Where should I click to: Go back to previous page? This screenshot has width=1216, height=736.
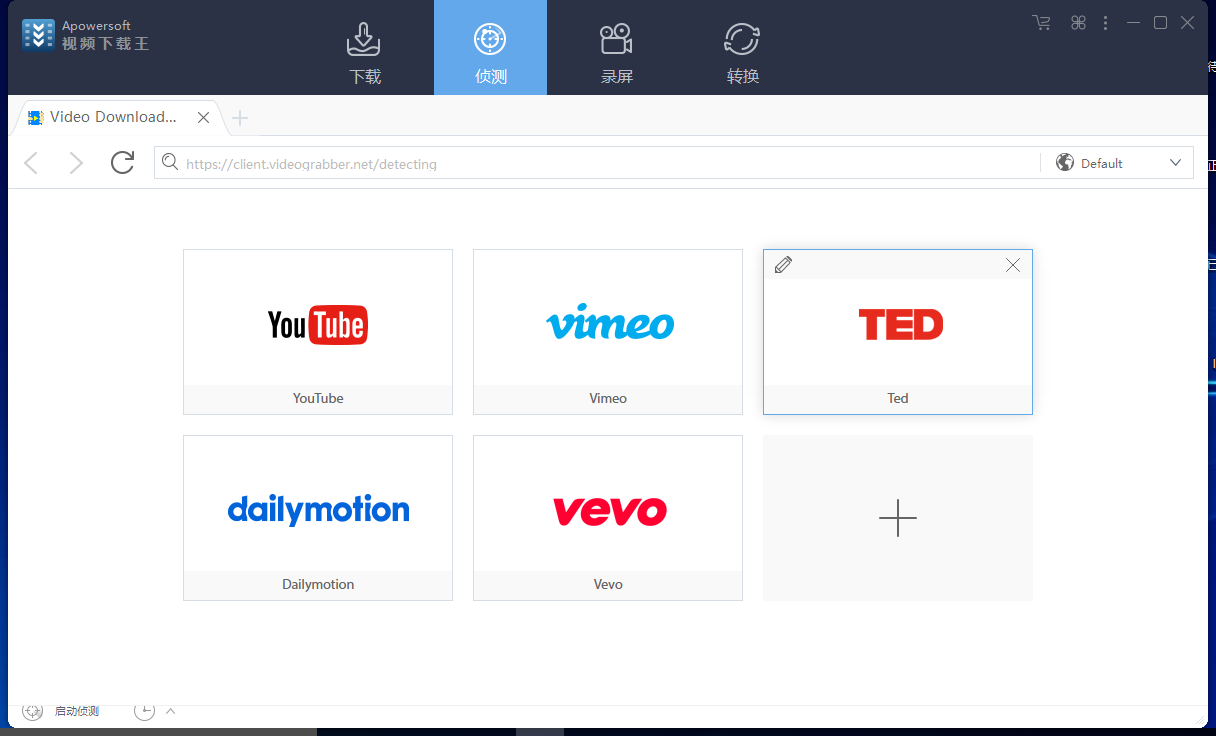point(31,163)
